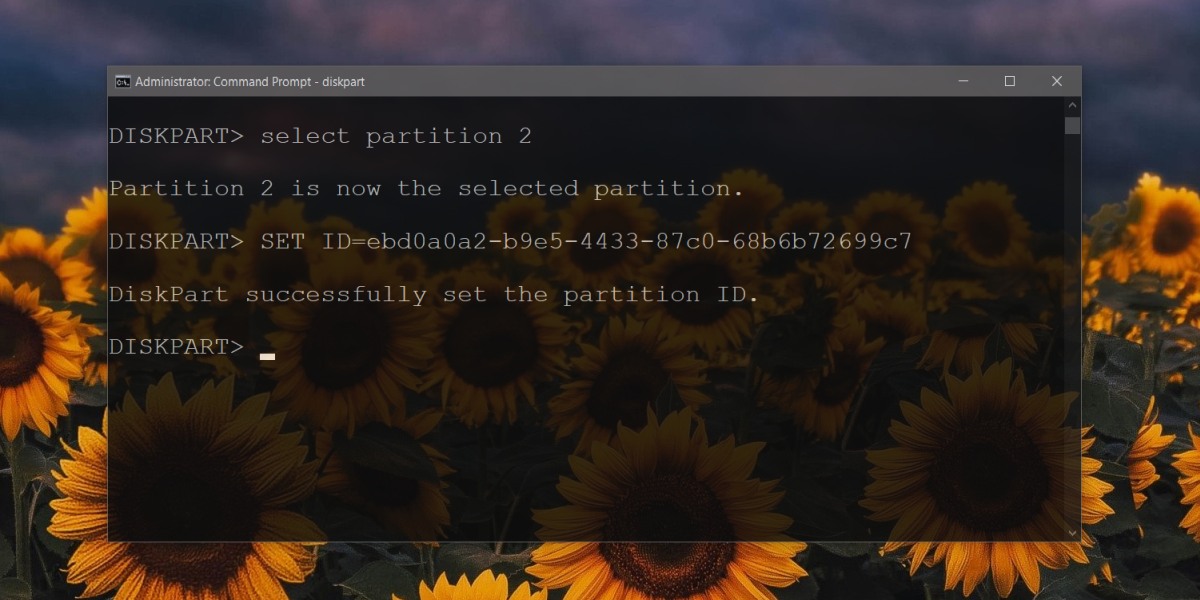Open the Command Prompt system menu icon
The width and height of the screenshot is (1200, 600).
(122, 82)
